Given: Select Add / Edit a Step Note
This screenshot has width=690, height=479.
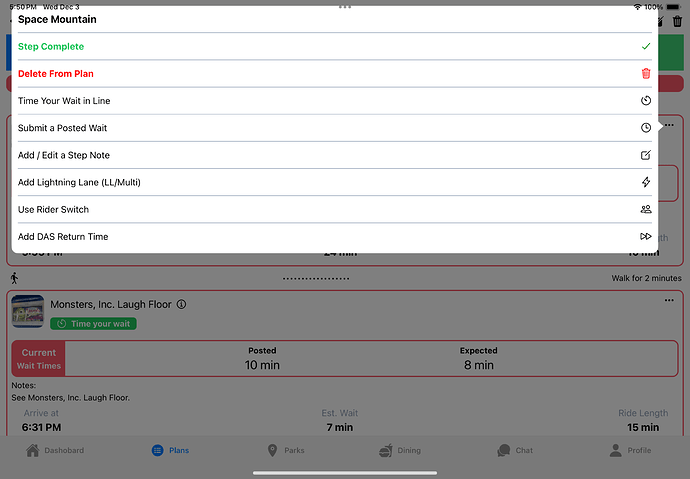Looking at the screenshot, I should pos(64,155).
